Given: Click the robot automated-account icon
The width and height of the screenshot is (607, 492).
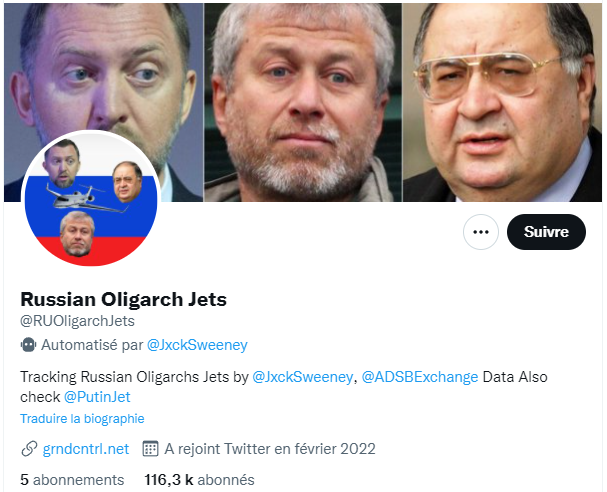Looking at the screenshot, I should click(x=28, y=345).
